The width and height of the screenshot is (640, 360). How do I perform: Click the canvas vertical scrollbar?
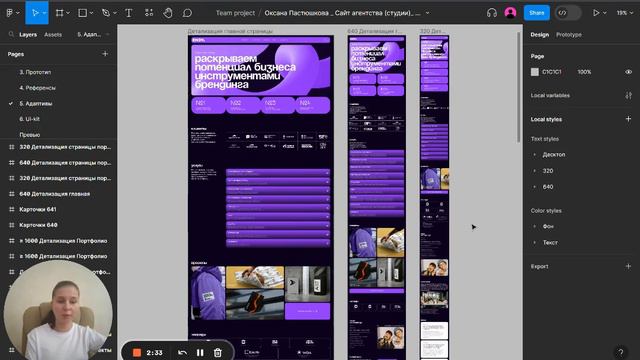(x=519, y=87)
